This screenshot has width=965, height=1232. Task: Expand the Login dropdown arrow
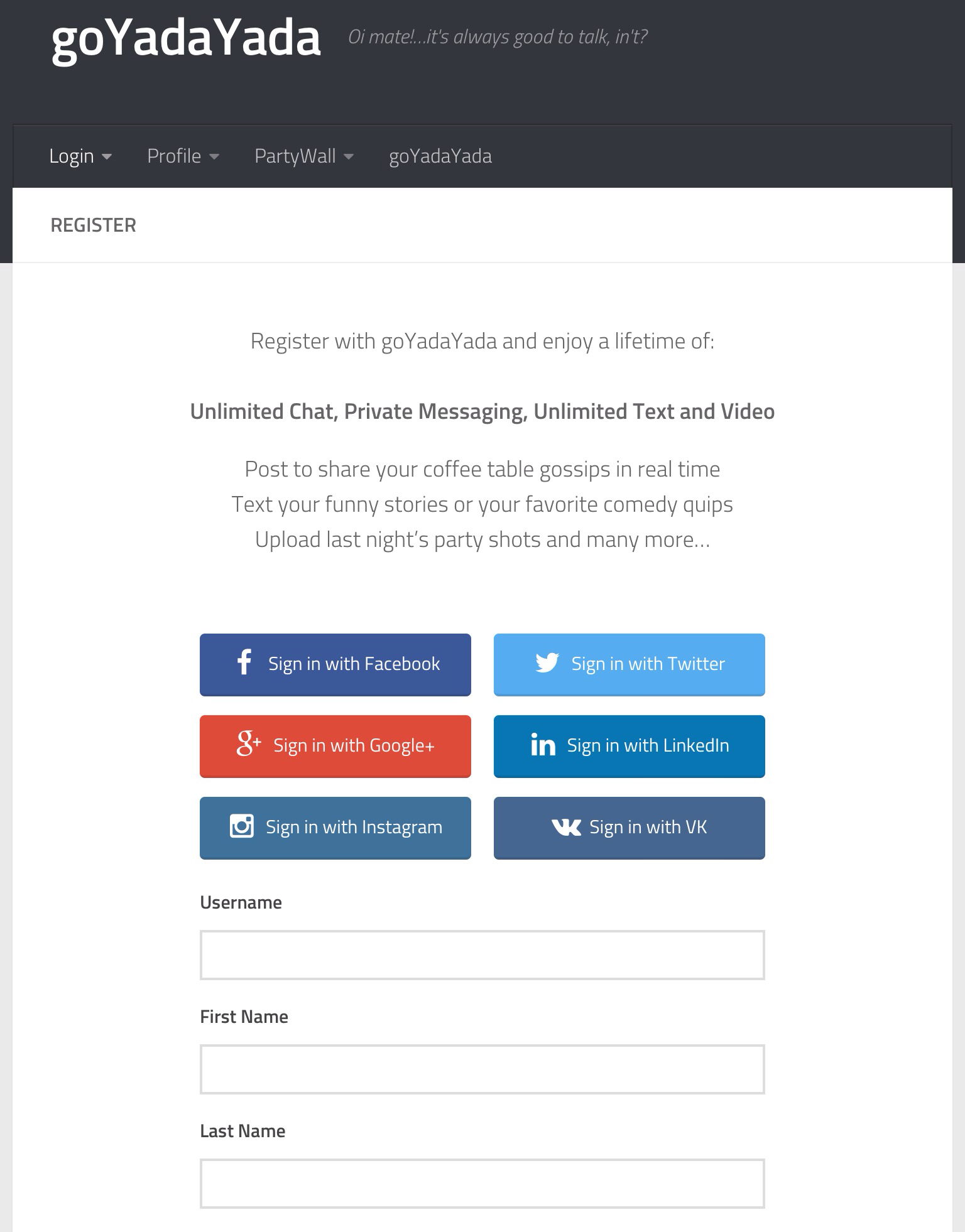click(x=107, y=157)
